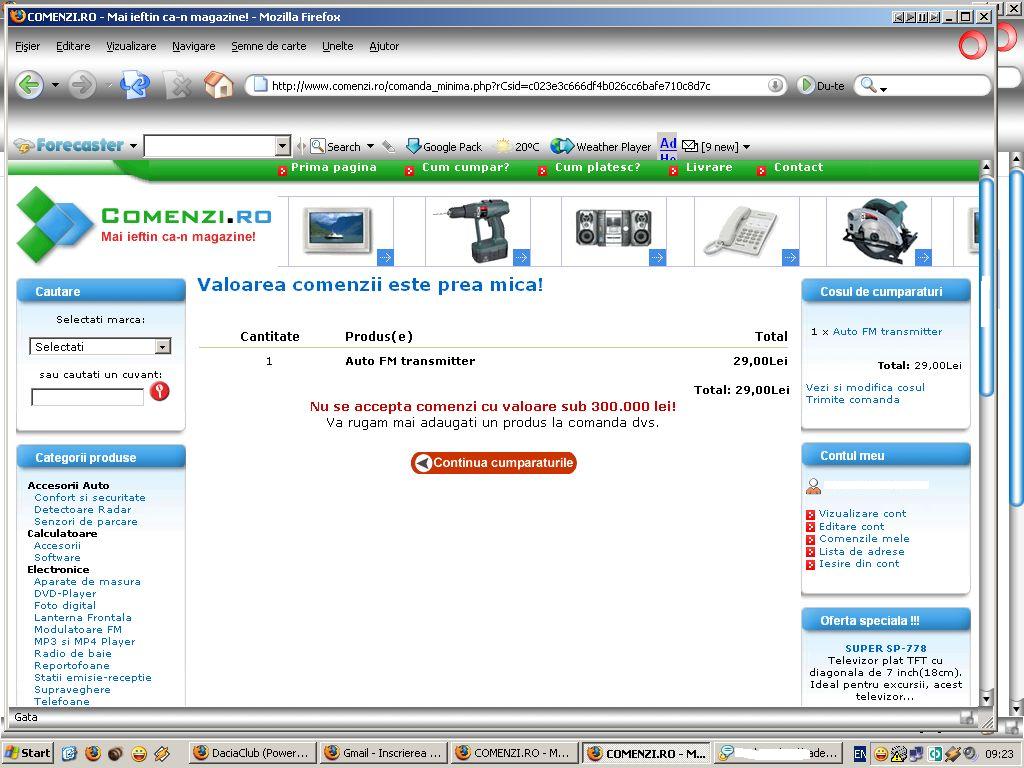Image resolution: width=1024 pixels, height=768 pixels.
Task: Open Auto FM transmitter in the cart box
Action: point(888,332)
